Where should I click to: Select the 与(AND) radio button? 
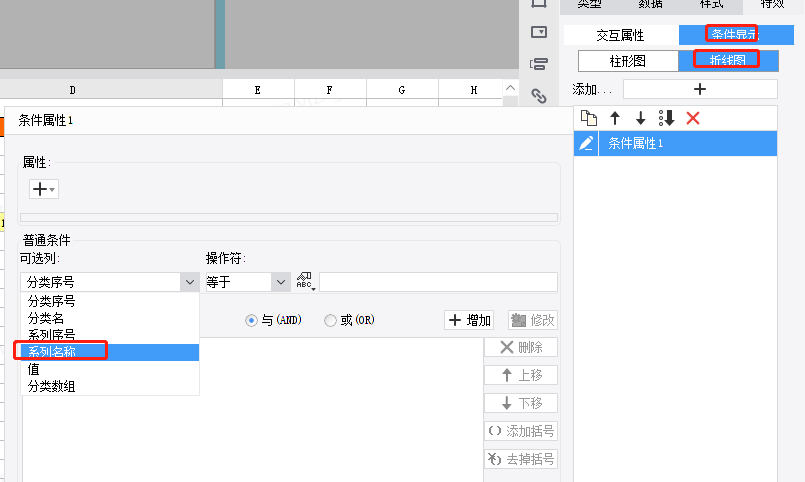(252, 321)
